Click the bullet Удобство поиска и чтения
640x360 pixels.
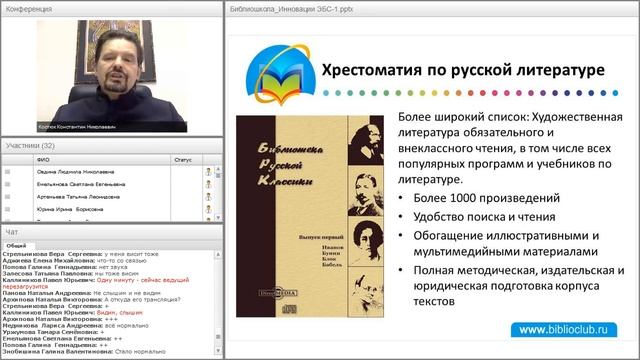pos(484,217)
